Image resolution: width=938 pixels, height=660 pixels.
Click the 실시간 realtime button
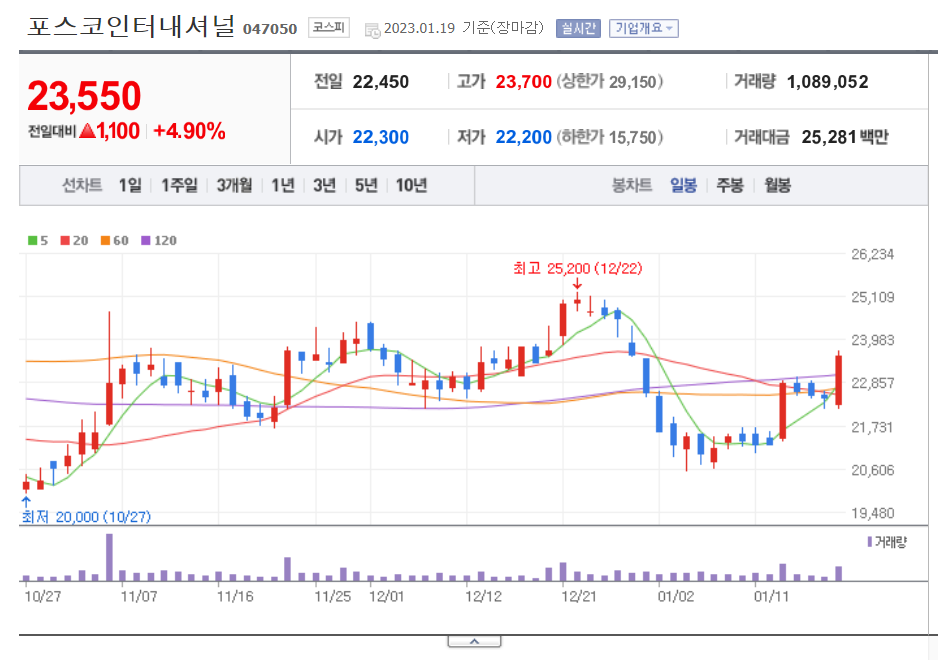tap(578, 28)
